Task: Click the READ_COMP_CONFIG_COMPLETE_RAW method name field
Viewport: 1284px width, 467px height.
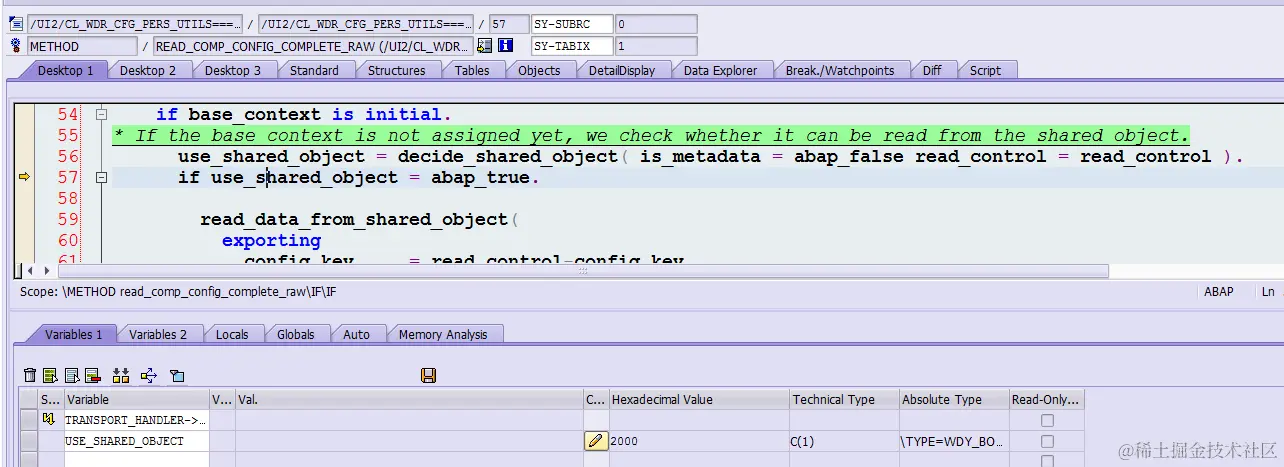Action: click(x=313, y=46)
